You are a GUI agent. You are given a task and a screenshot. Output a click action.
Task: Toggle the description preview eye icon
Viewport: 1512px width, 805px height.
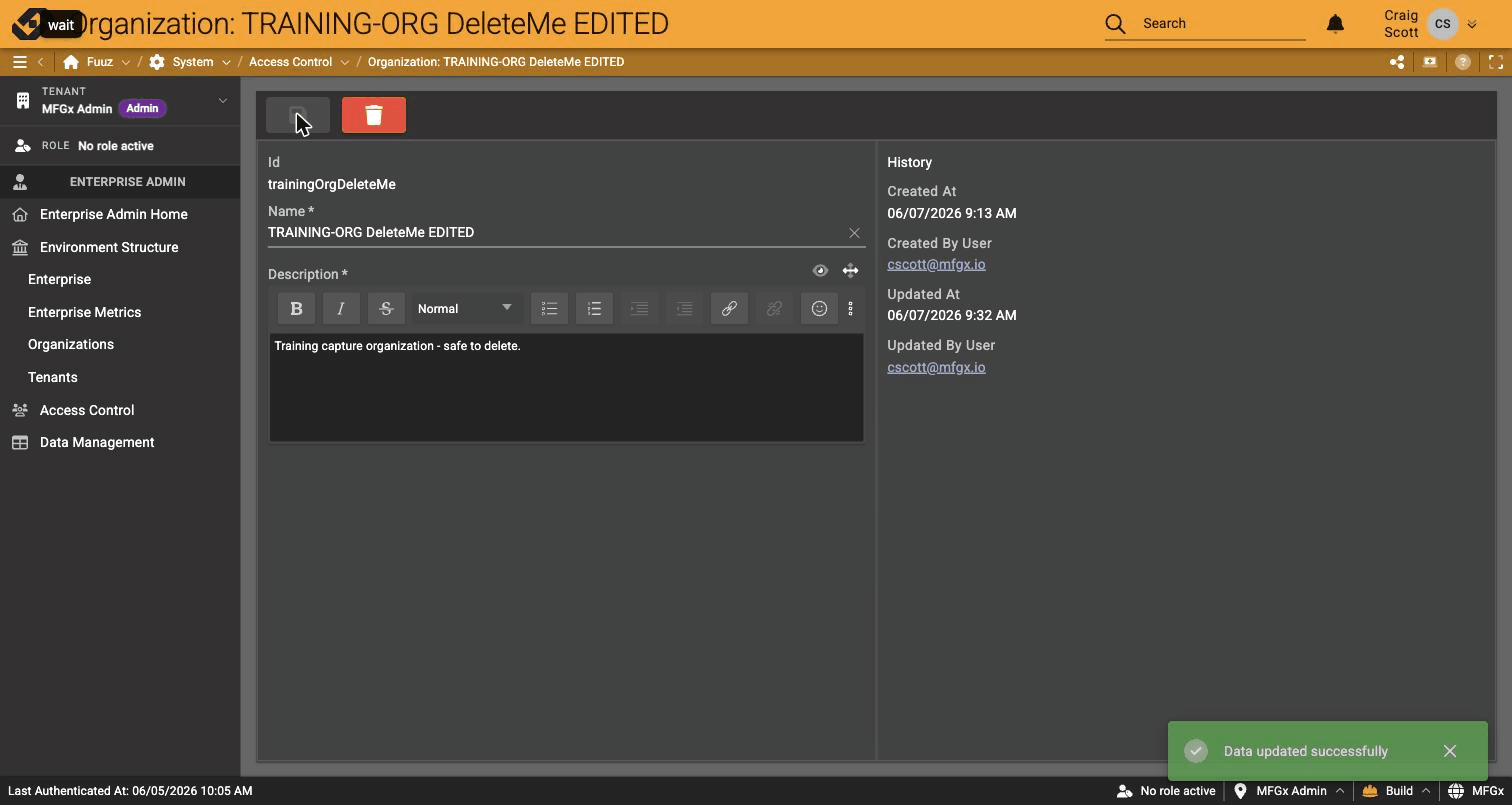point(820,271)
